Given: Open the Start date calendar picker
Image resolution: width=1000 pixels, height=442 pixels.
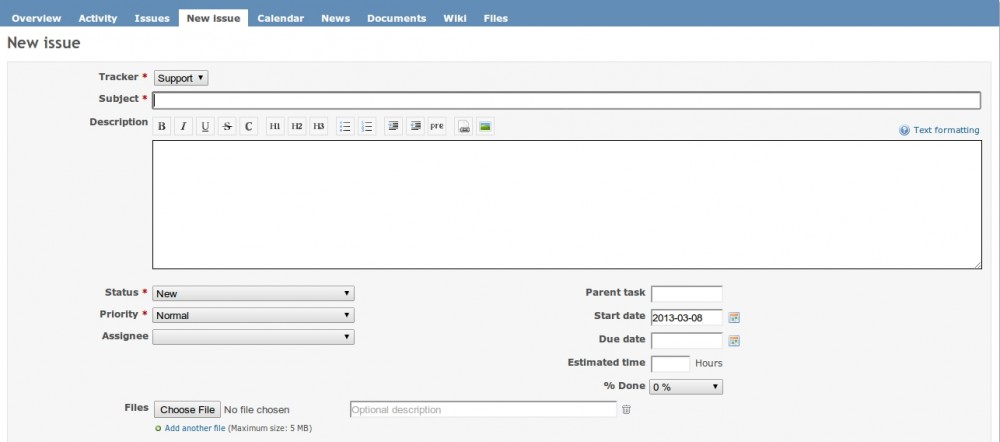Looking at the screenshot, I should [734, 317].
